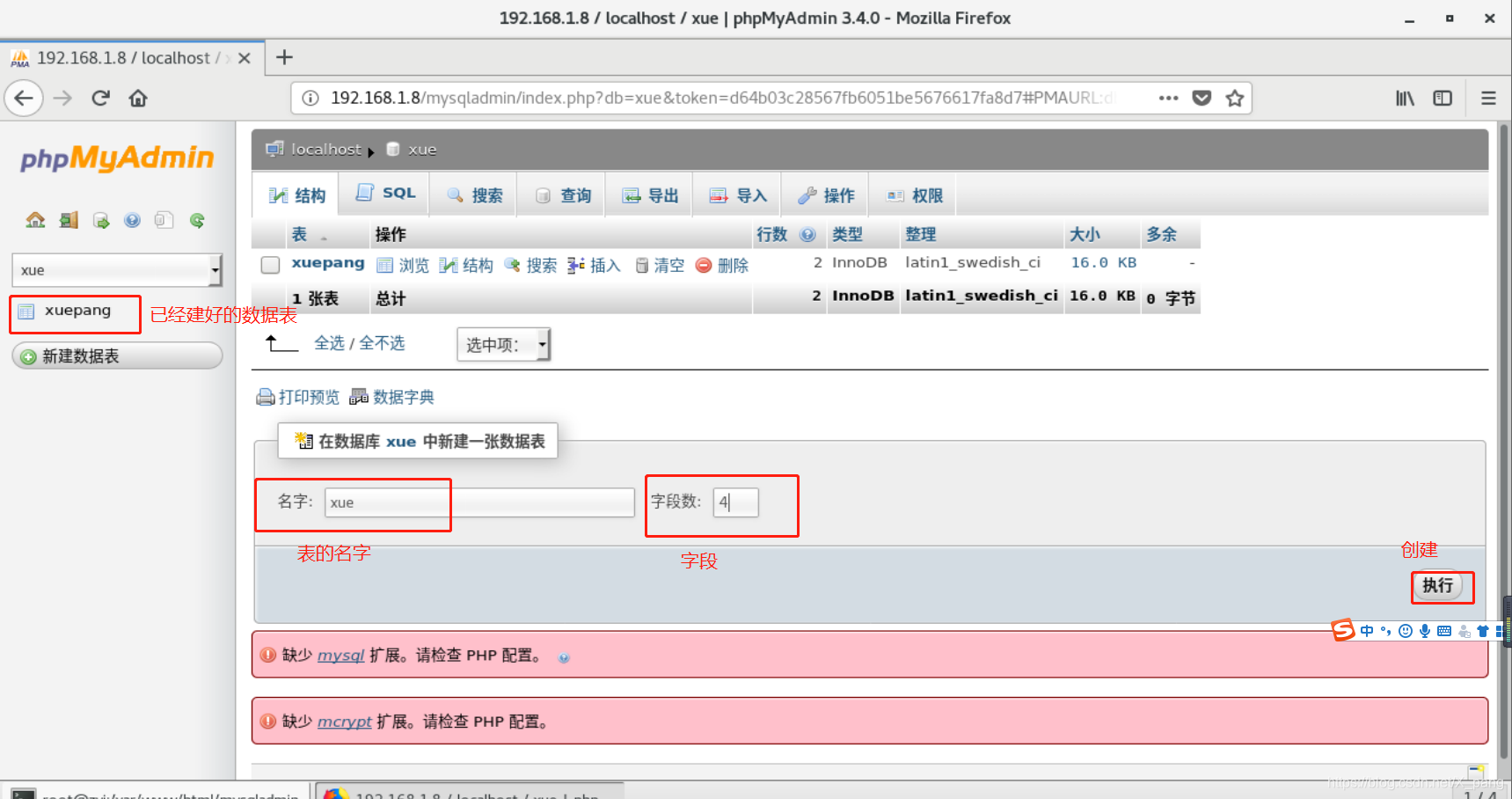Image resolution: width=1512 pixels, height=799 pixels.
Task: Save page to Pocket icon
Action: [1202, 98]
